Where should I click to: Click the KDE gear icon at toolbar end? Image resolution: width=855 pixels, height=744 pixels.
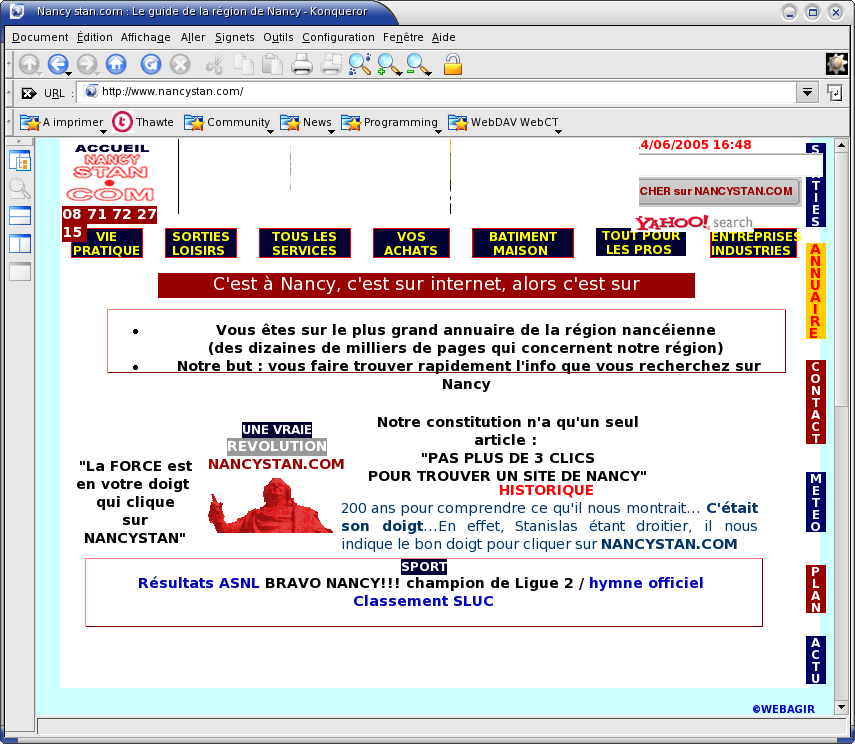pyautogui.click(x=837, y=64)
